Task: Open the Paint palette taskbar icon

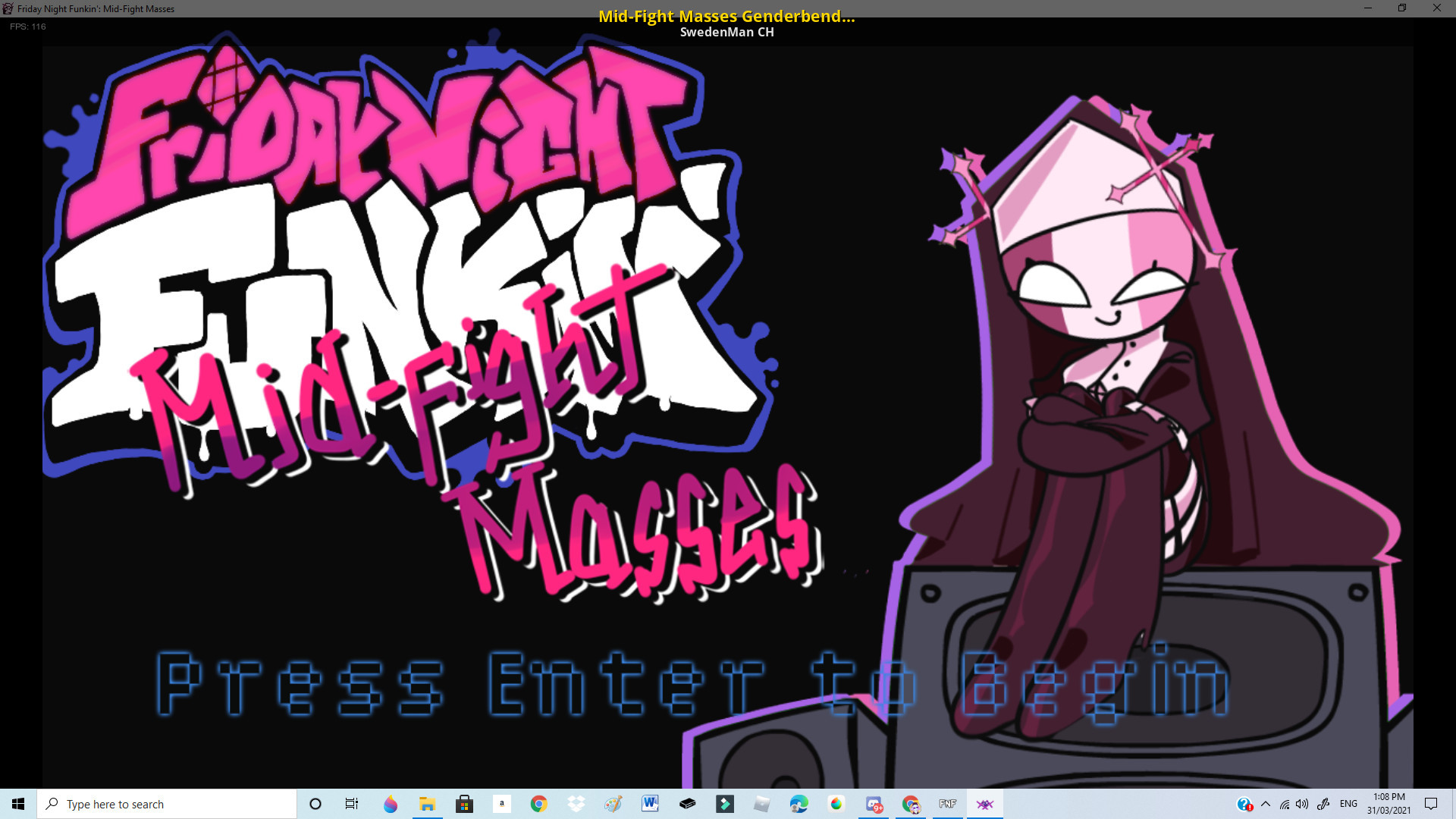Action: (613, 804)
